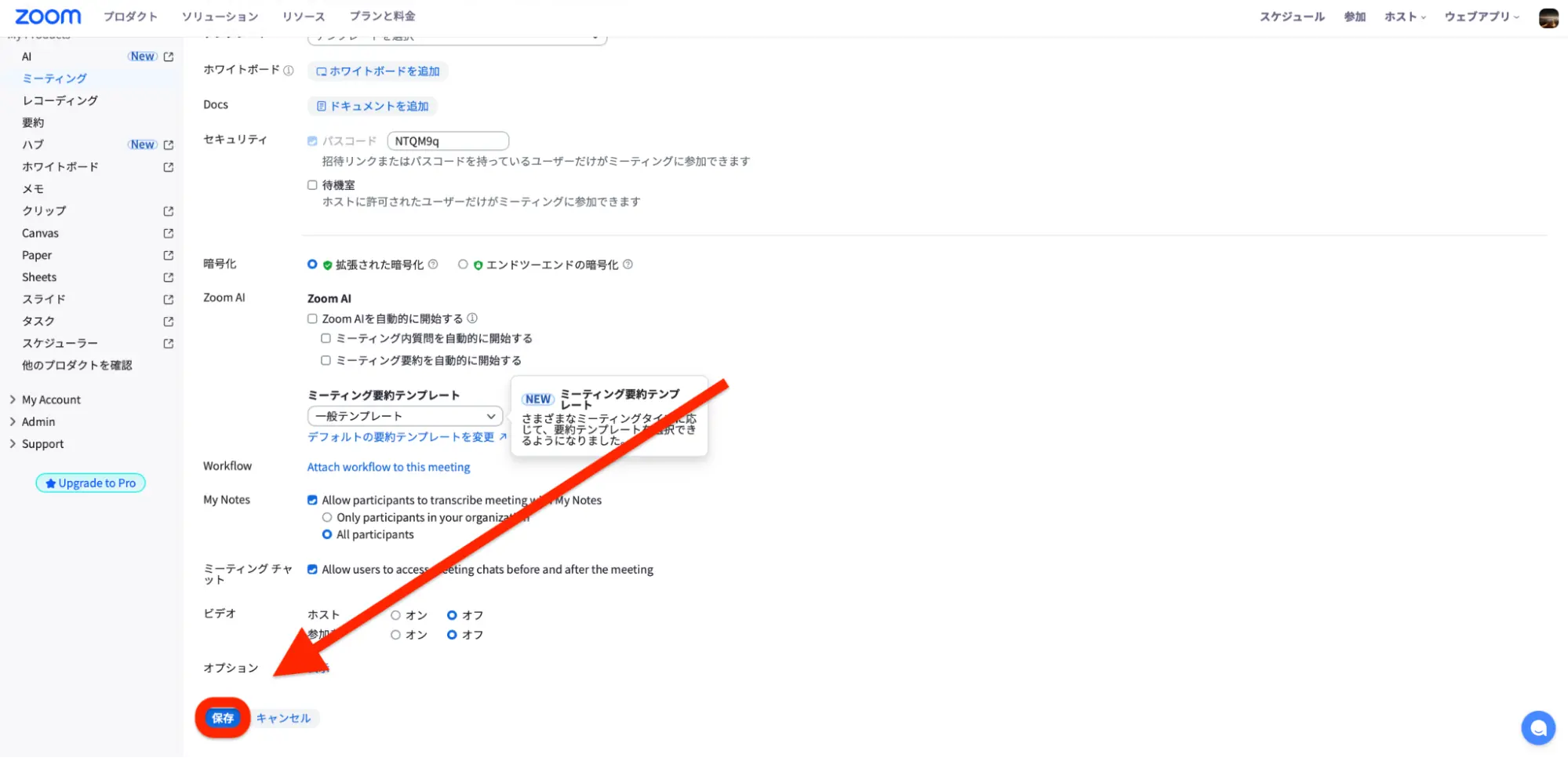Select エンドツーエンドの暗号化 radio button
Viewport: 1568px width, 758px height.
coord(463,264)
